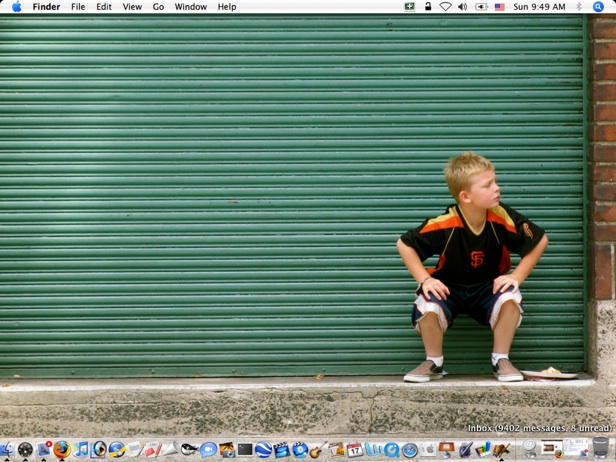Open Safari compass icon
This screenshot has width=616, height=462.
(x=410, y=450)
